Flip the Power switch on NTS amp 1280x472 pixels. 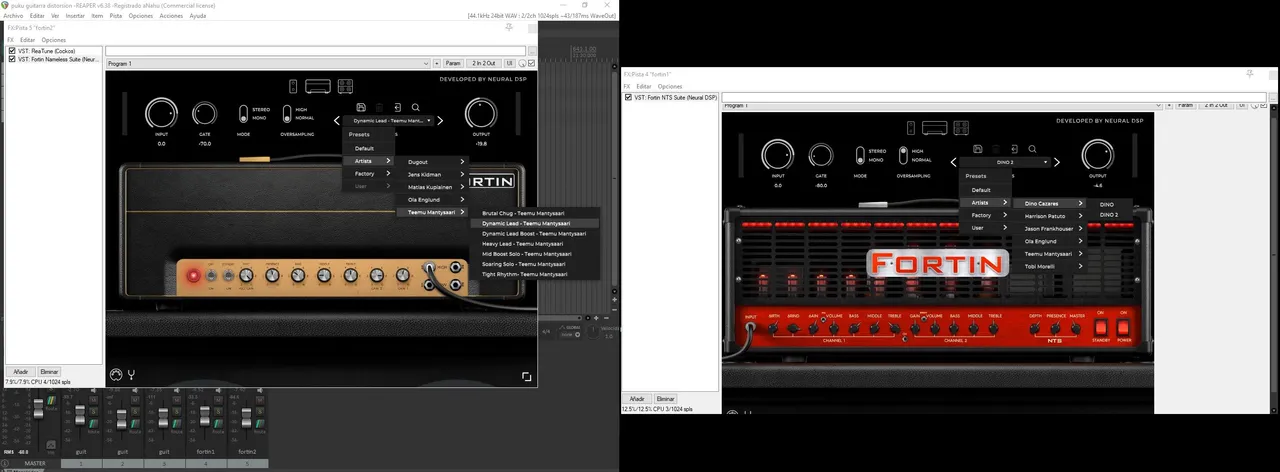coord(1123,325)
